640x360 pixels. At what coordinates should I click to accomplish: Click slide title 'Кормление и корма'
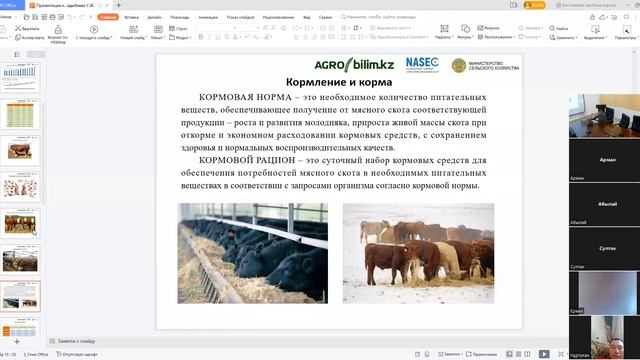point(339,82)
